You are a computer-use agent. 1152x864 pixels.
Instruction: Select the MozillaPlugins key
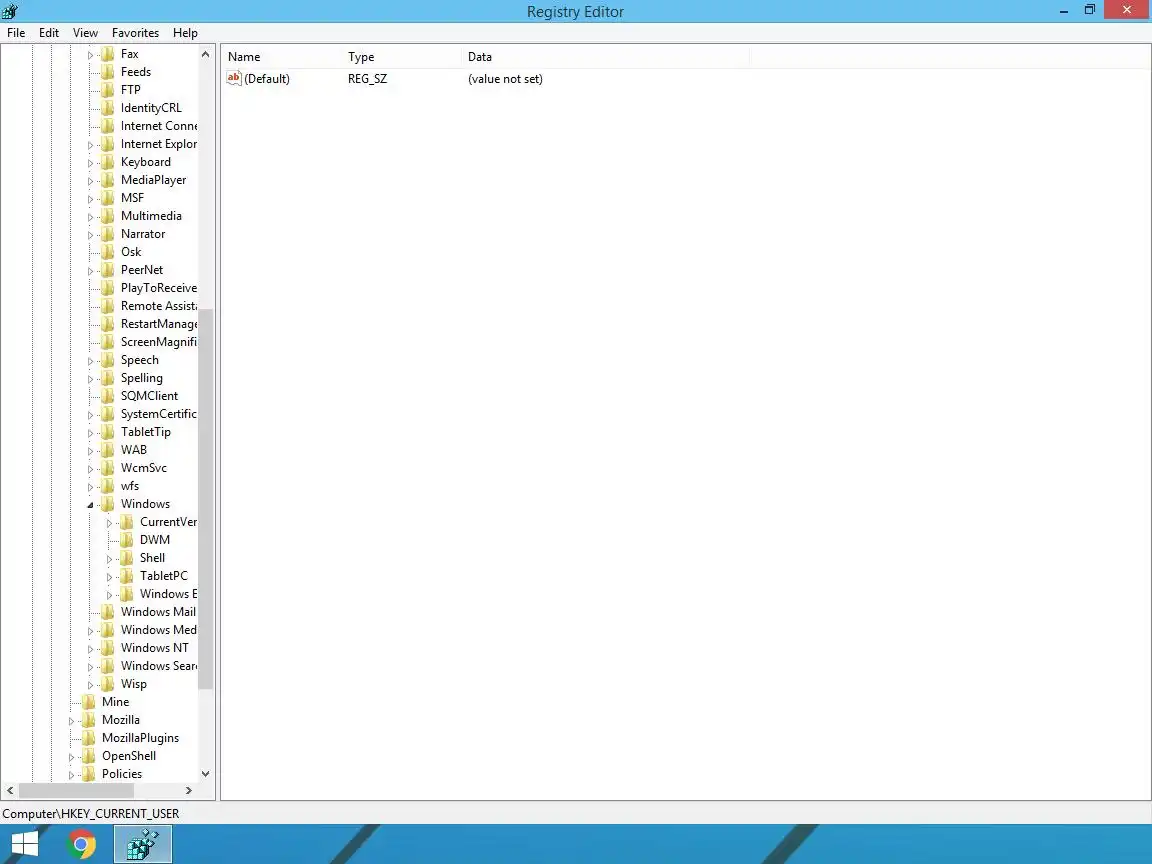[x=140, y=738]
